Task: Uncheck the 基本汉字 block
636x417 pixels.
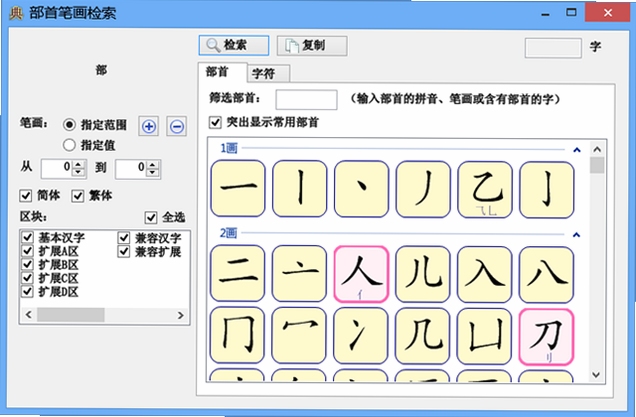Action: point(28,237)
